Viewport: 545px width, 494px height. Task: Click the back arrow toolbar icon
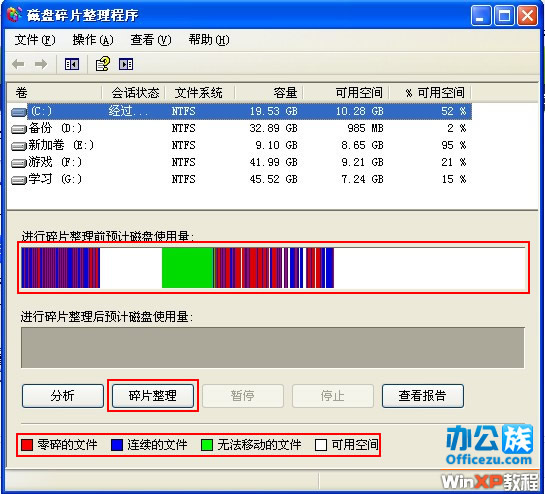pyautogui.click(x=18, y=64)
